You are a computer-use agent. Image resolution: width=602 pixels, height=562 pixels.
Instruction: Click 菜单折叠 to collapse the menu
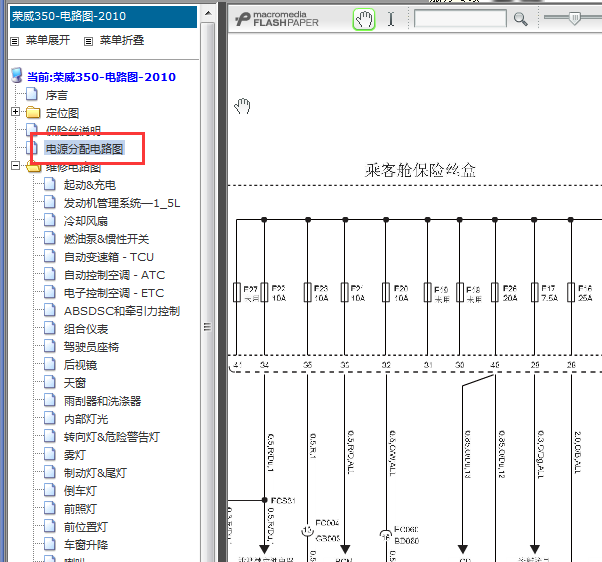(122, 40)
